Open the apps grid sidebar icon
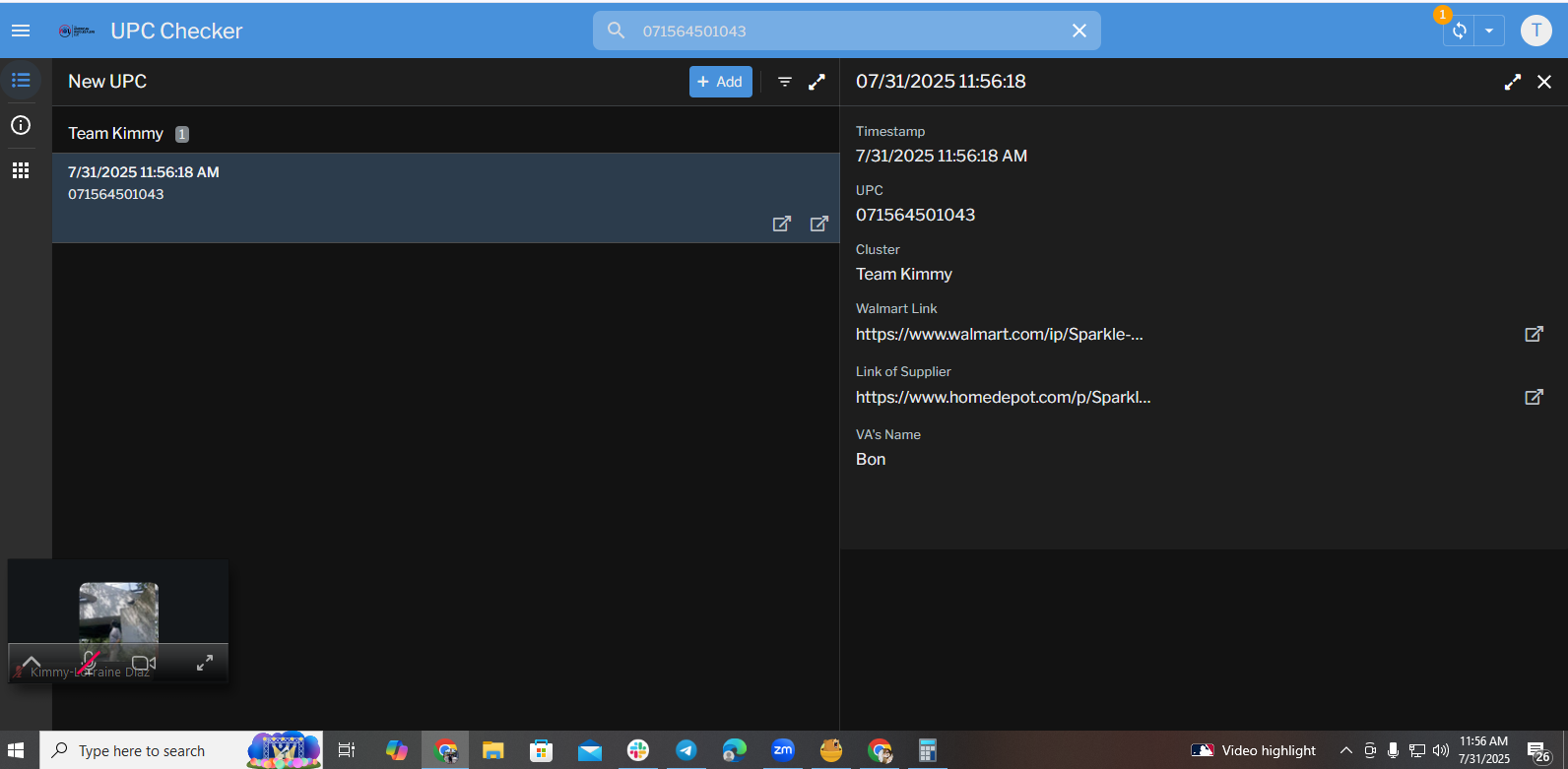This screenshot has width=1568, height=769. (x=21, y=170)
